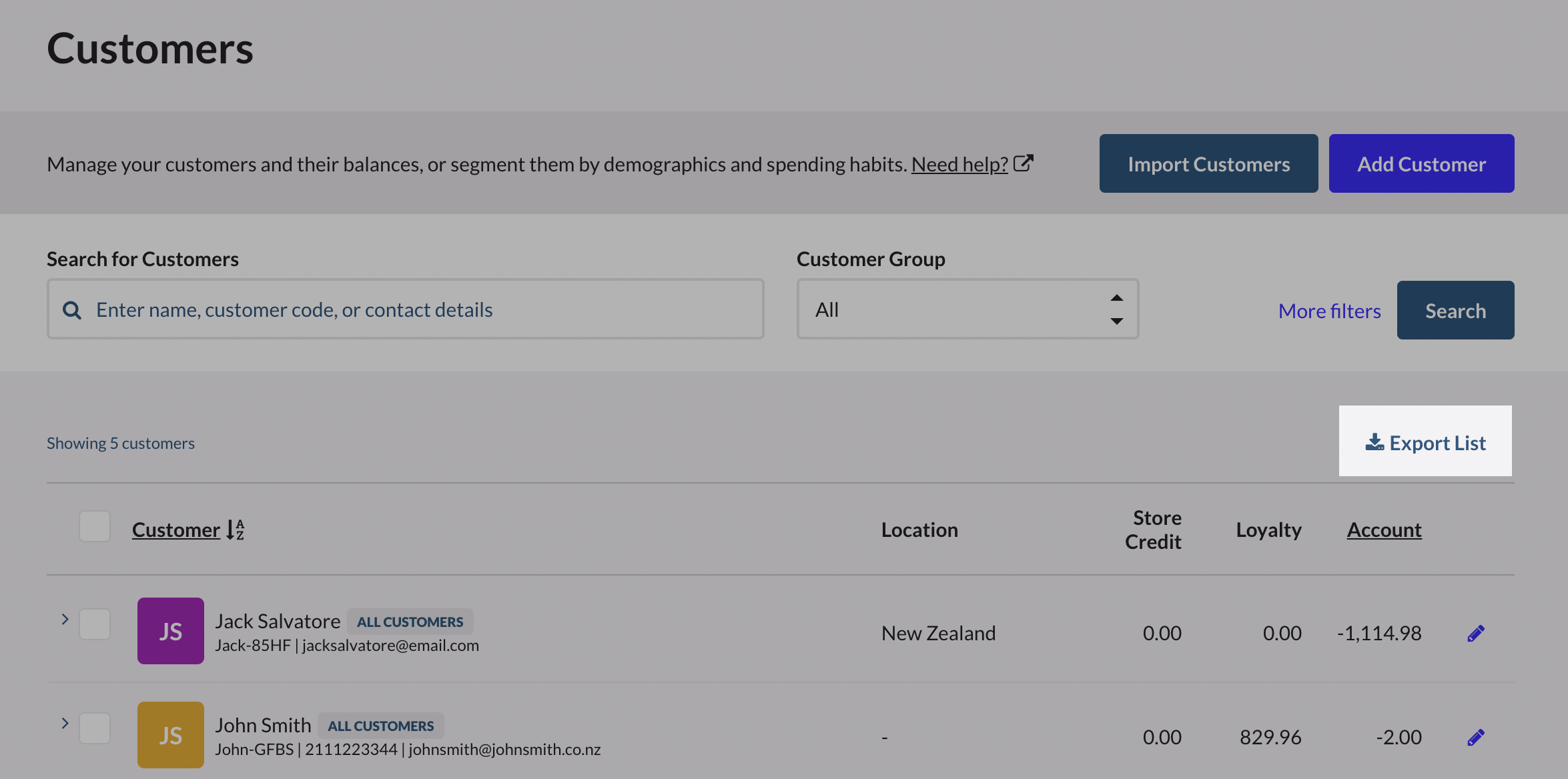Viewport: 1568px width, 779px height.
Task: Export the customer list
Action: [x=1425, y=442]
